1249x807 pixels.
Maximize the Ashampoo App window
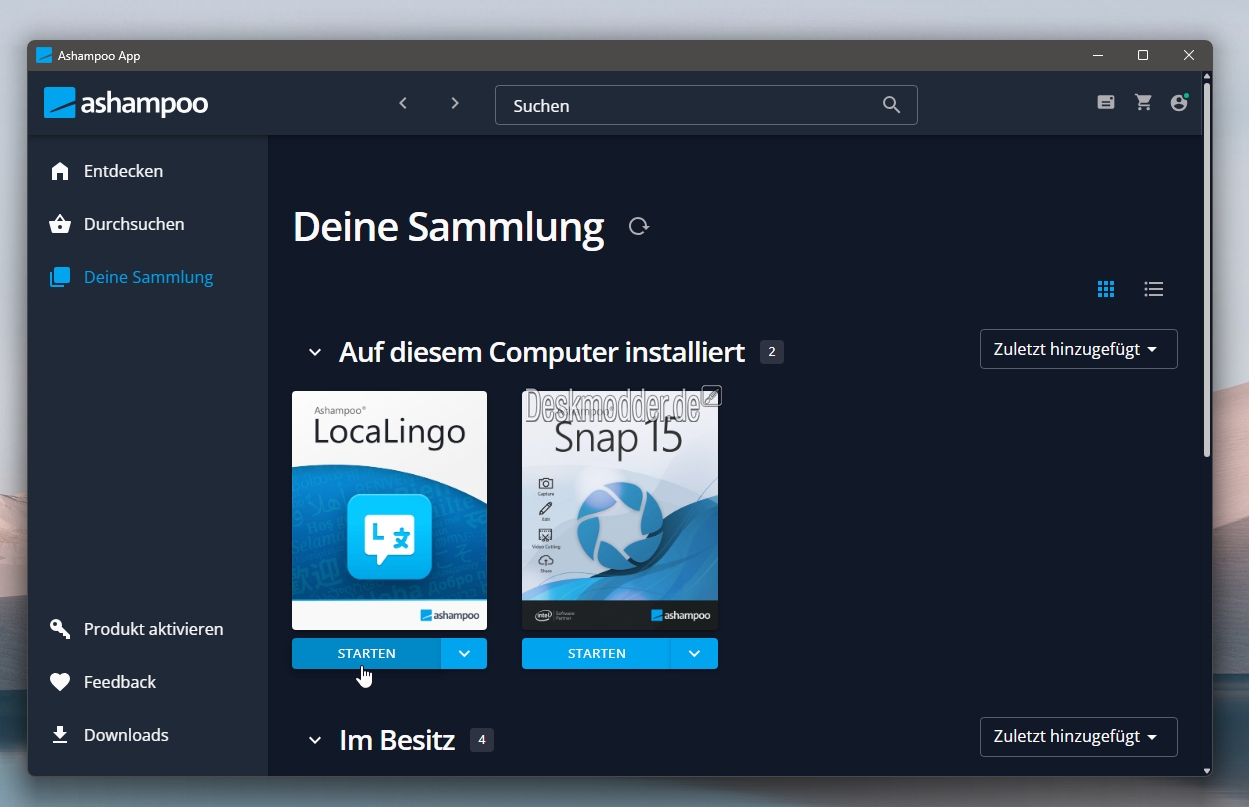pos(1143,55)
